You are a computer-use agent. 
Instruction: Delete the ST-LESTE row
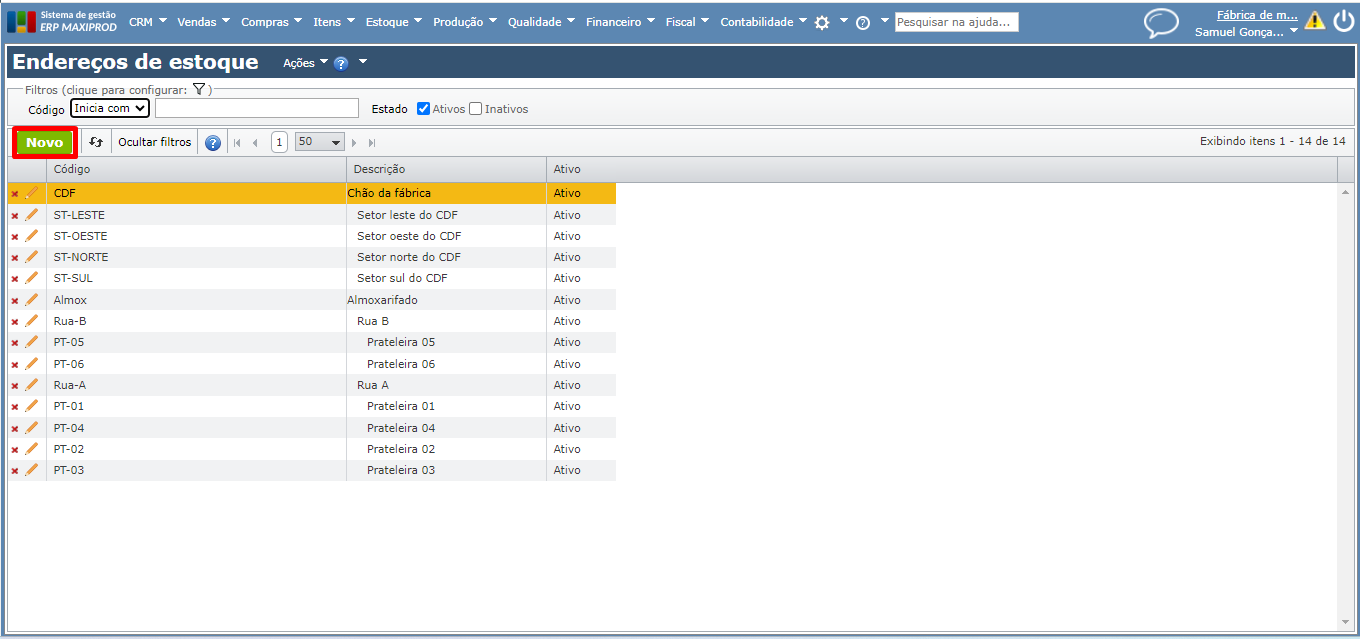[15, 215]
